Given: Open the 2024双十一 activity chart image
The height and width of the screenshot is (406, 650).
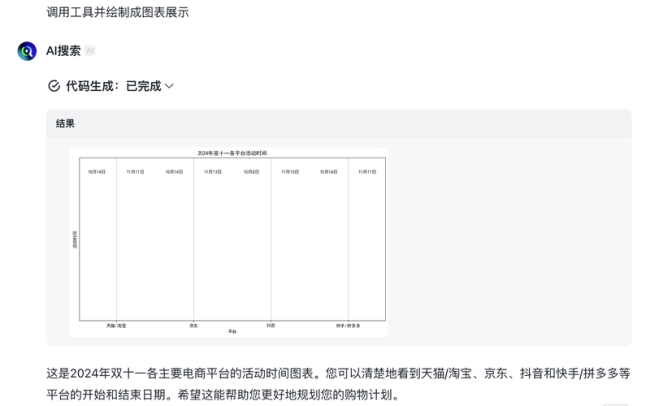Looking at the screenshot, I should tap(229, 242).
